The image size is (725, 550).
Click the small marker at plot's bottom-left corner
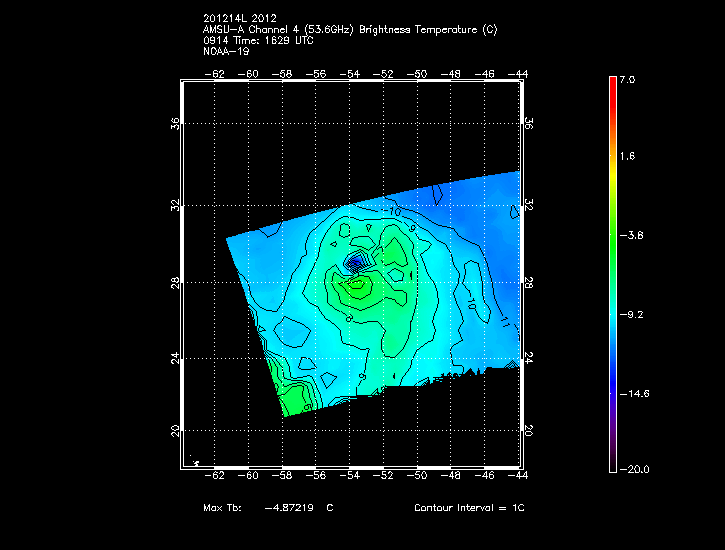[x=196, y=462]
